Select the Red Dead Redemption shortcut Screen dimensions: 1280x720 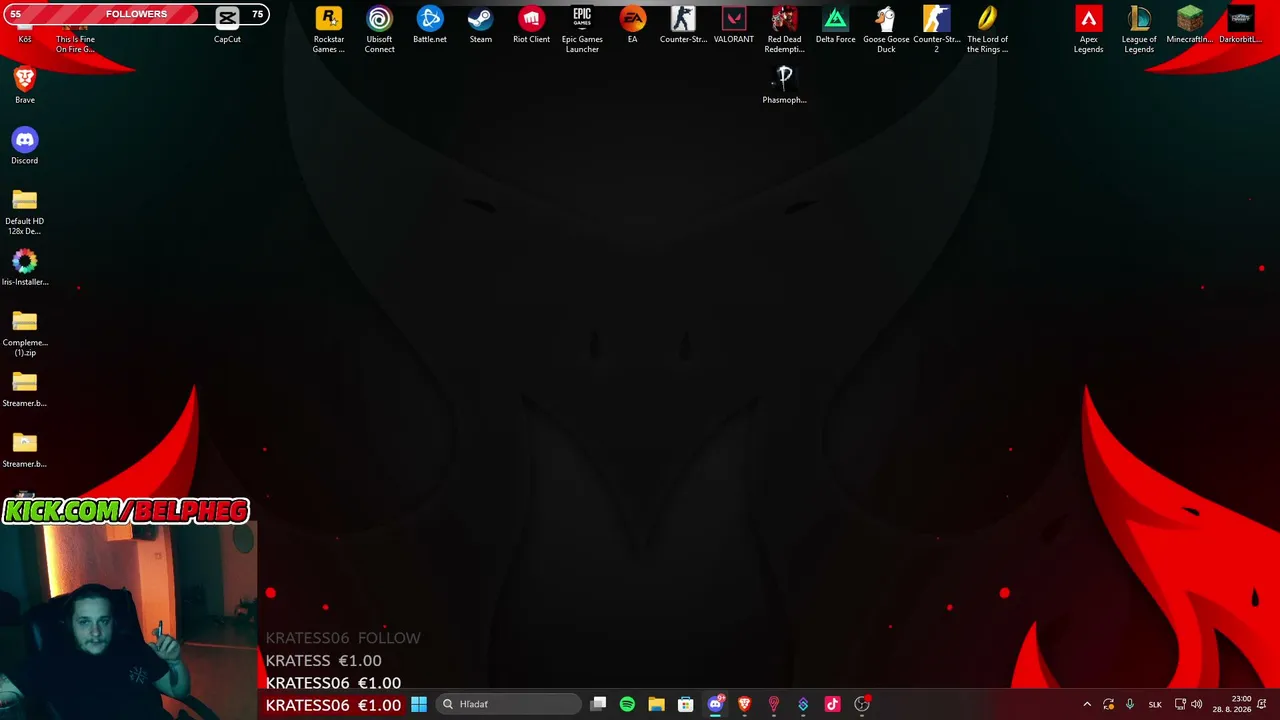[784, 30]
